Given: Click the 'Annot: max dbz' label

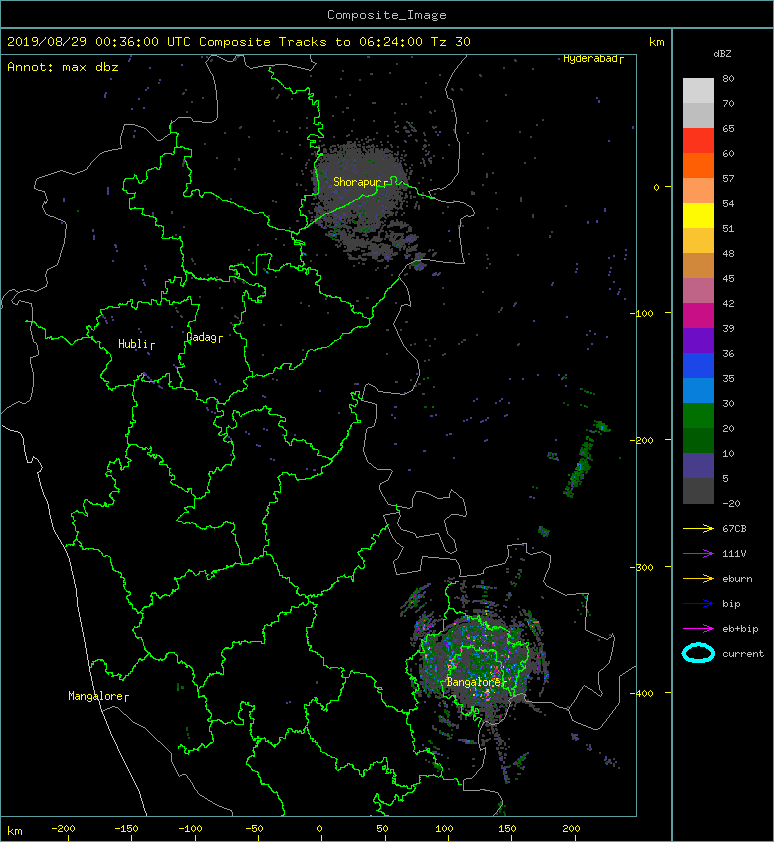Looking at the screenshot, I should click(63, 67).
